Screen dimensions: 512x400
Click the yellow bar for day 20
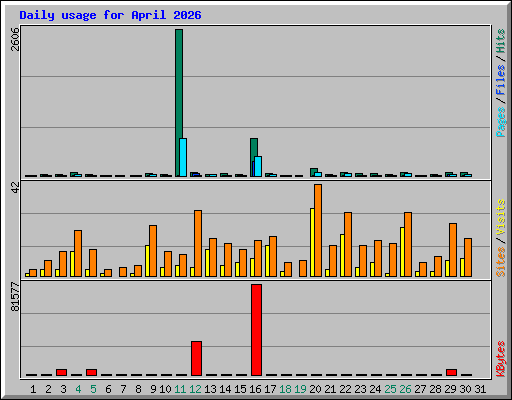click(312, 242)
